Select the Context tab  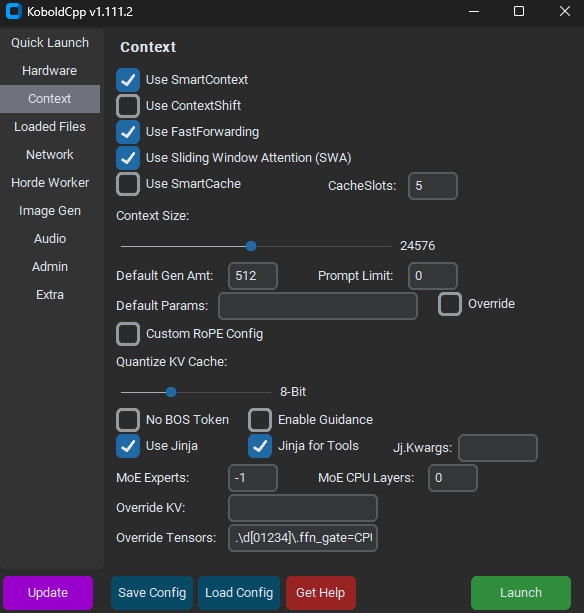50,99
